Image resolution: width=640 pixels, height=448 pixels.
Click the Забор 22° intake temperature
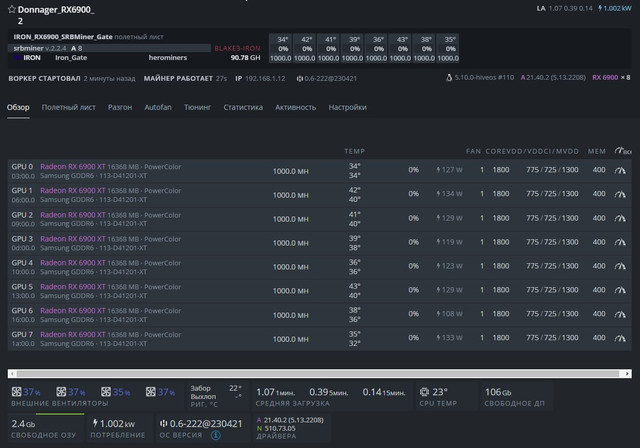click(216, 388)
